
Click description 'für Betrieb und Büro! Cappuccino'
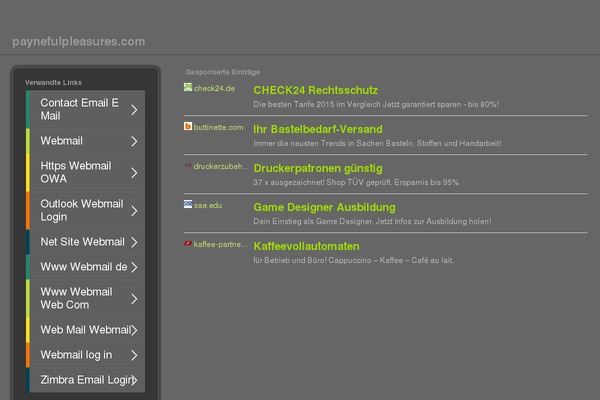pyautogui.click(x=353, y=261)
